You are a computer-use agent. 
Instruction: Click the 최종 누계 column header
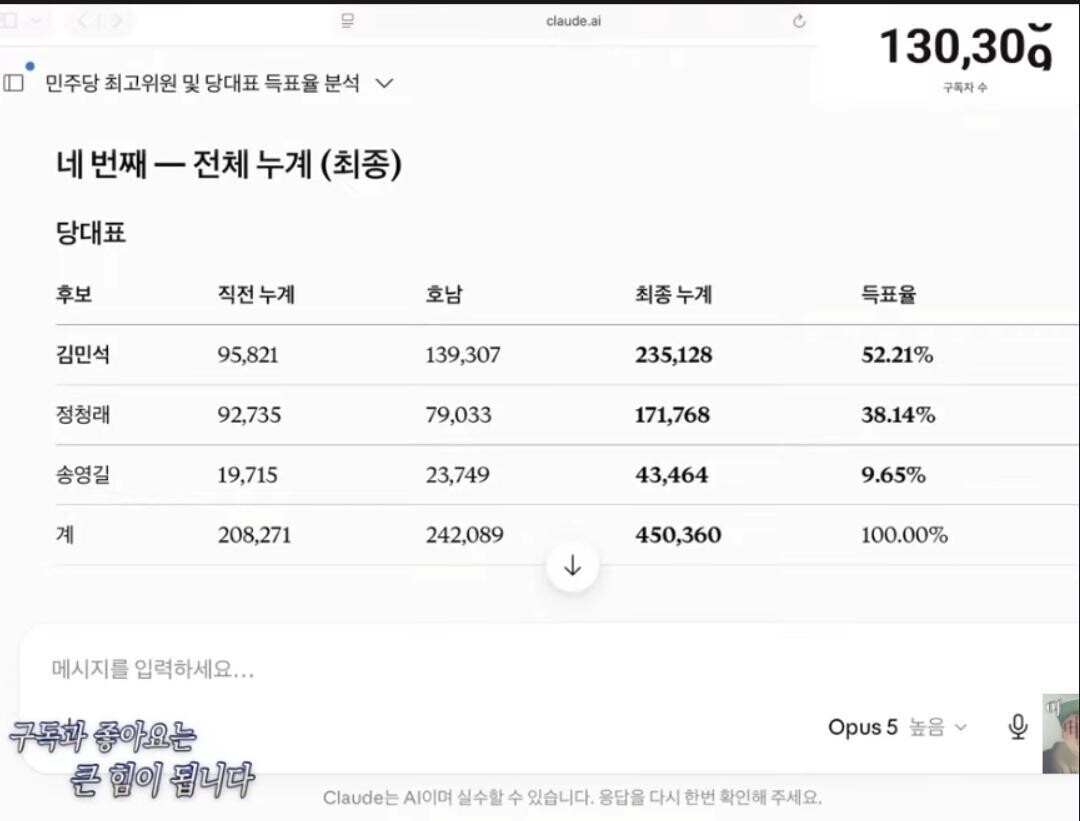(674, 295)
